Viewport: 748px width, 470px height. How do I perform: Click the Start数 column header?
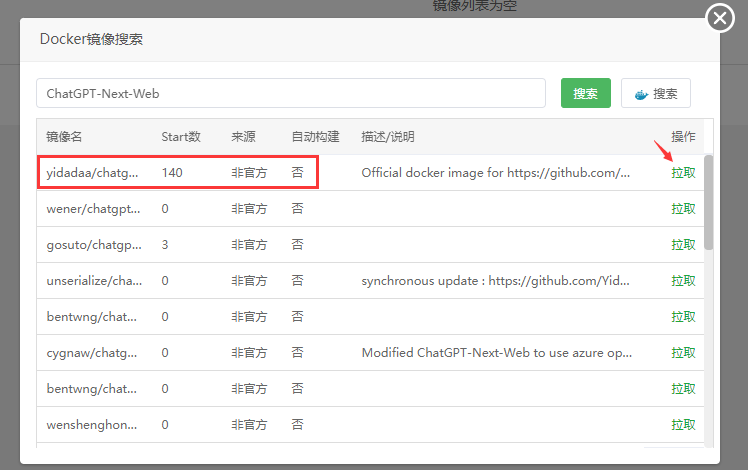click(181, 137)
